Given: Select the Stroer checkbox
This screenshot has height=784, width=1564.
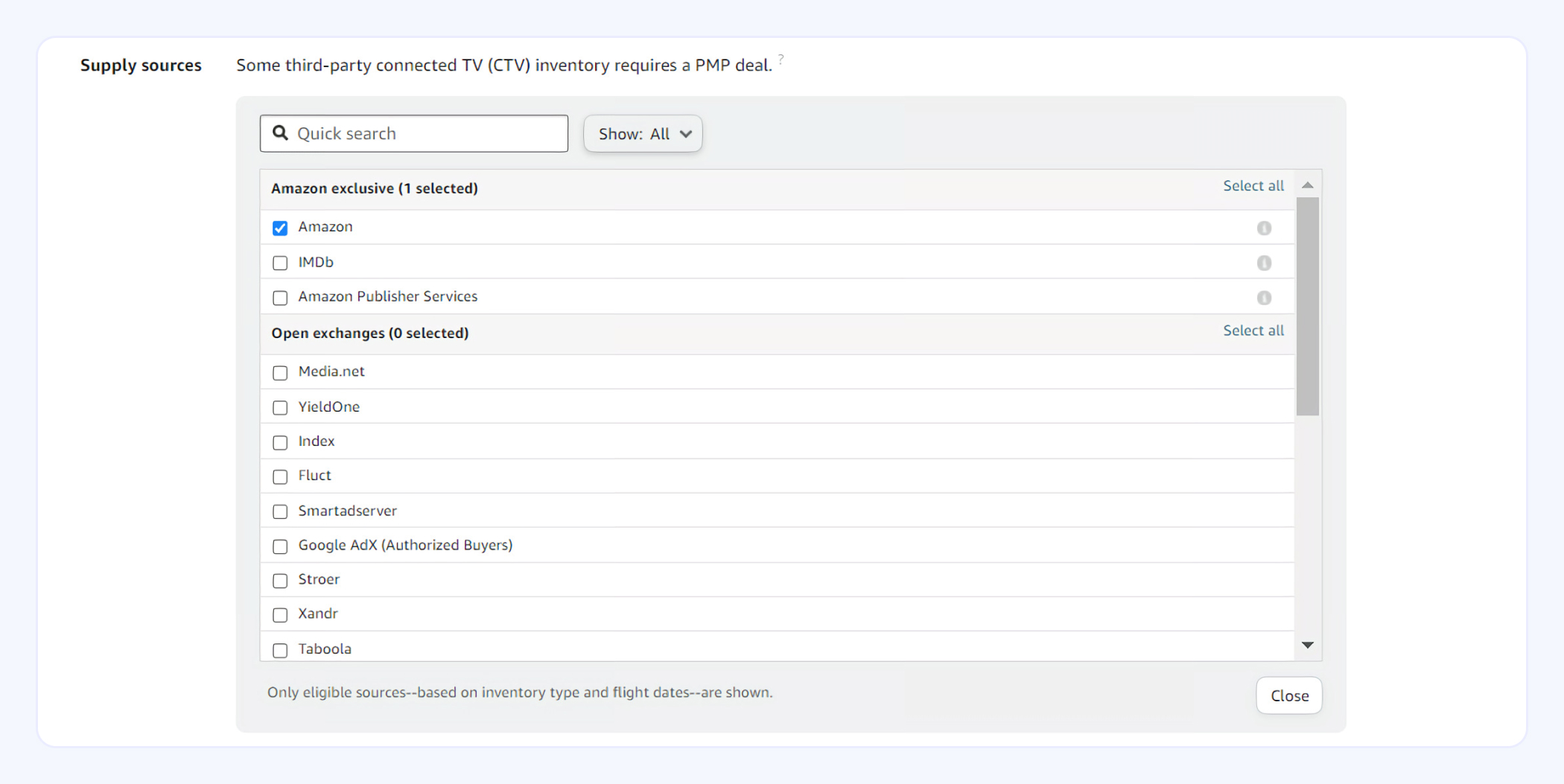Looking at the screenshot, I should click(x=280, y=581).
